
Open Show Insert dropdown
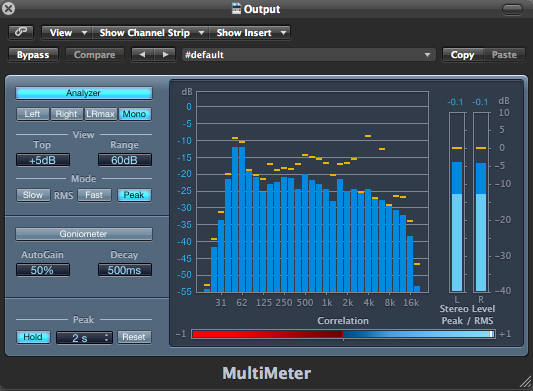click(x=250, y=33)
